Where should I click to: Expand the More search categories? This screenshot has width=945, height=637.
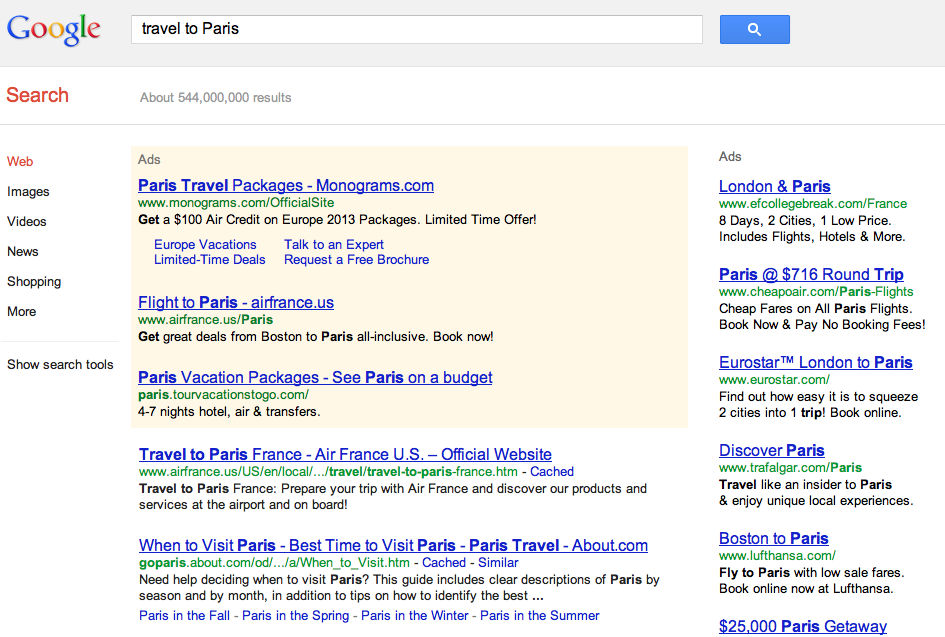pyautogui.click(x=22, y=312)
